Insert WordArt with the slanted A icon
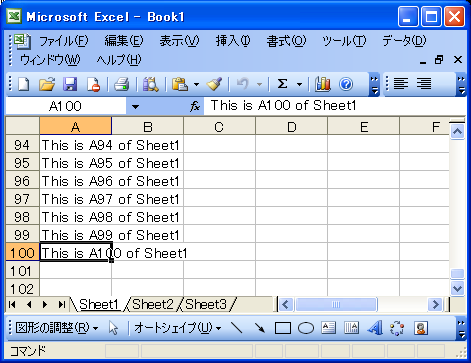This screenshot has height=363, width=471. (375, 328)
